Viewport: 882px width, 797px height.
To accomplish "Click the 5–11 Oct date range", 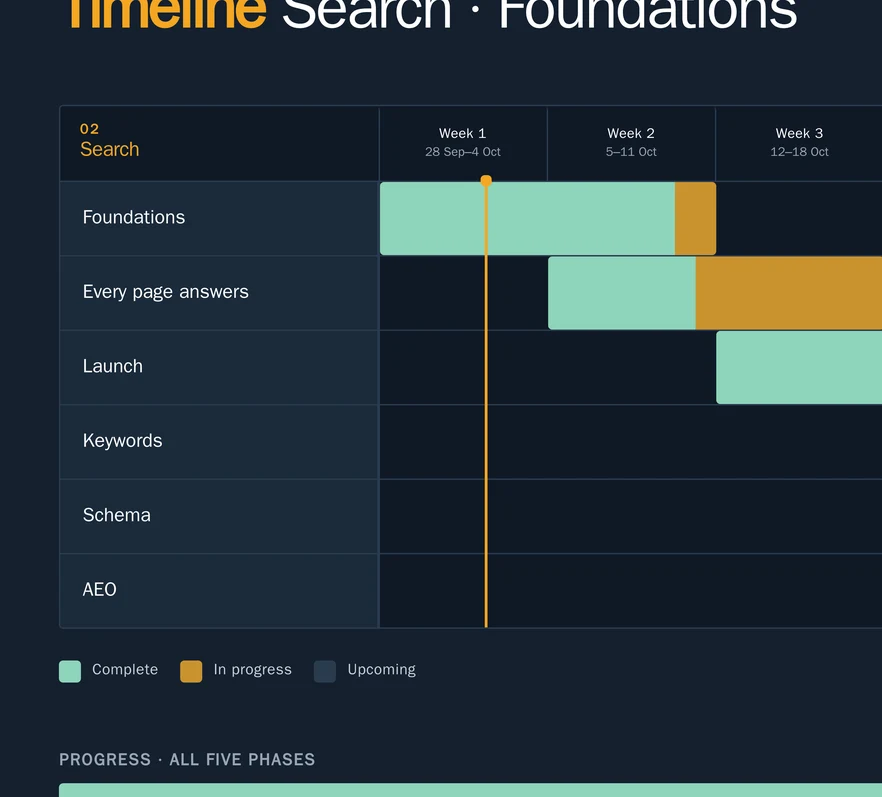I will pos(631,152).
